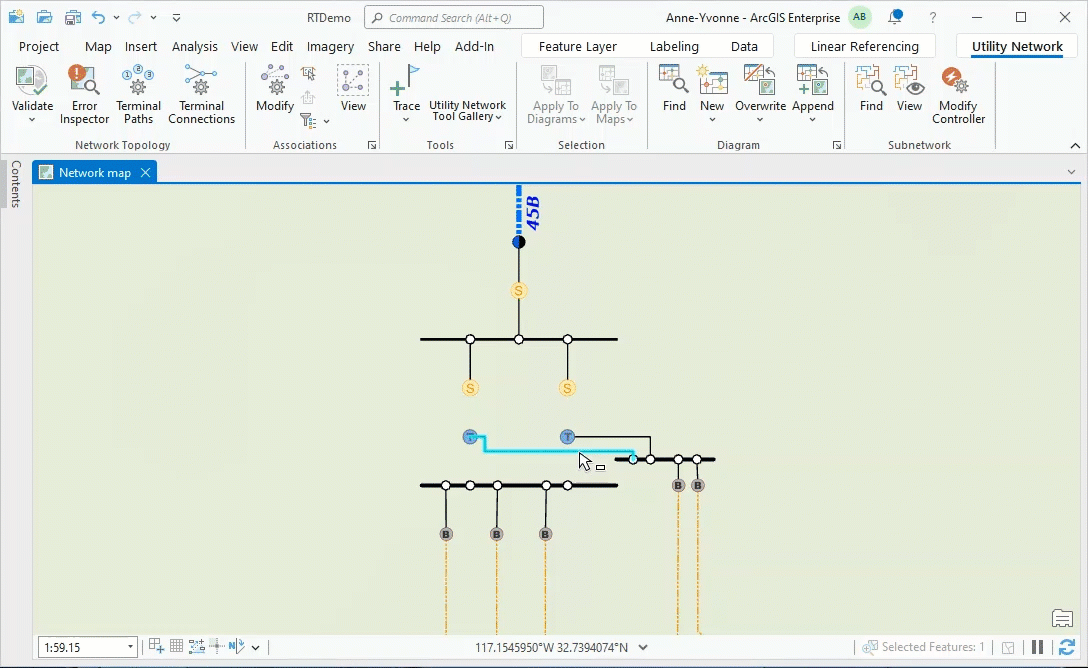
Task: Click the Command Search box
Action: 454,17
